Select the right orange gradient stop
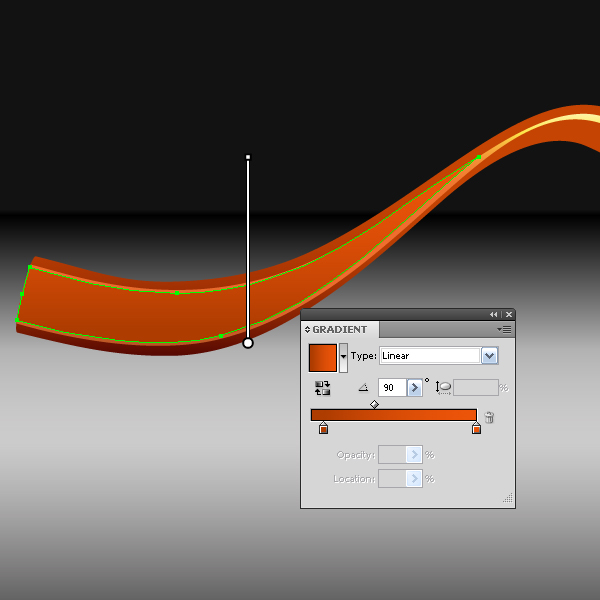This screenshot has width=600, height=600. (x=476, y=428)
